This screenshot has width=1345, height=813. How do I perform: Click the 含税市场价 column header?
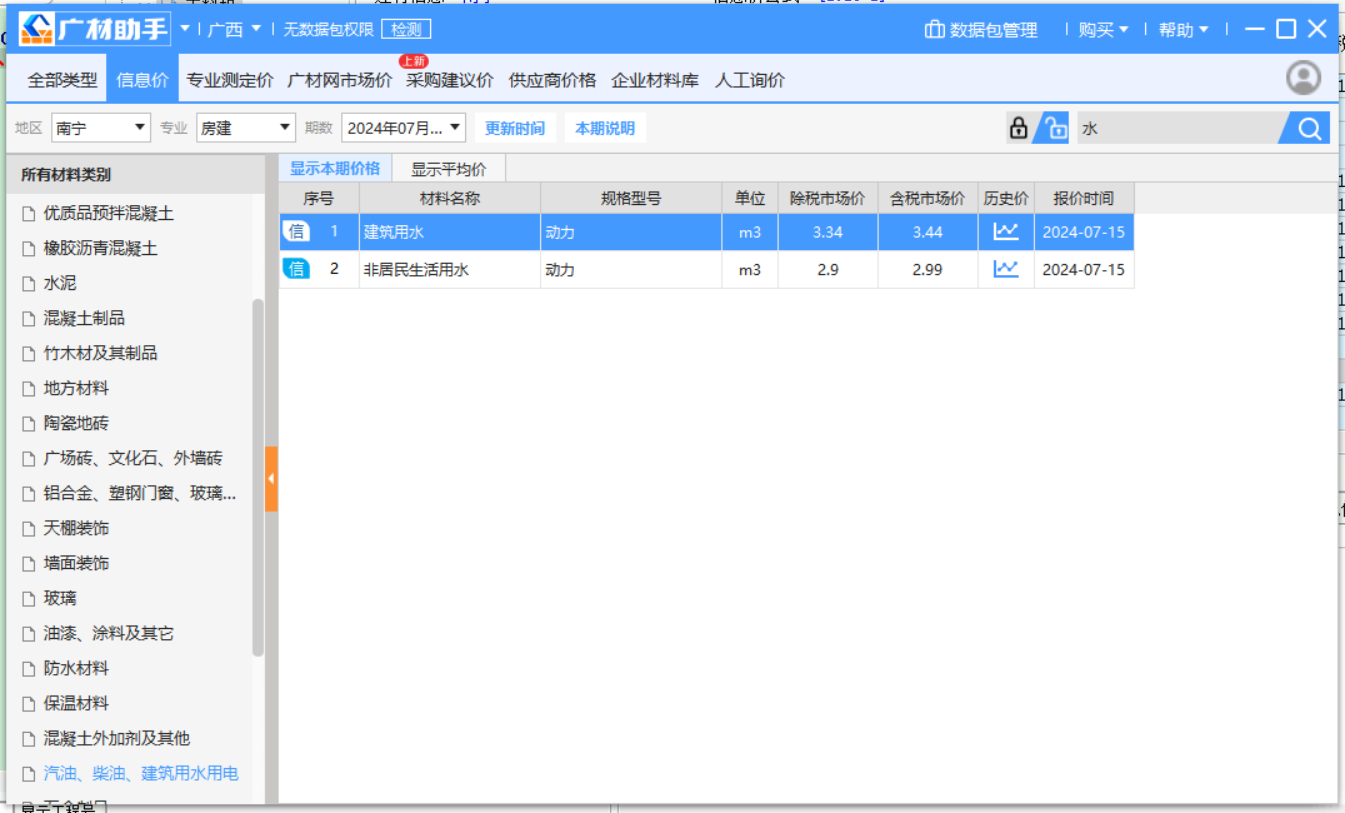coord(928,198)
